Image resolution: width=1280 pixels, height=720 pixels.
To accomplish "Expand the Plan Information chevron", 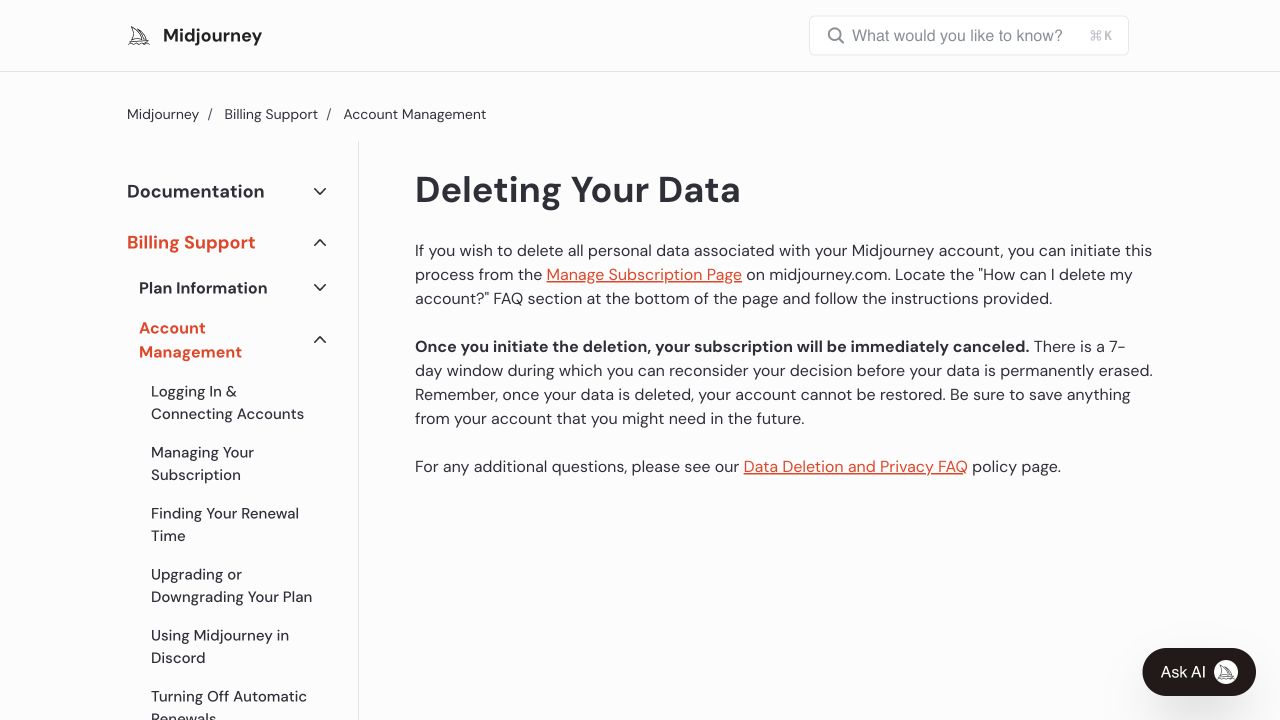I will pos(320,288).
